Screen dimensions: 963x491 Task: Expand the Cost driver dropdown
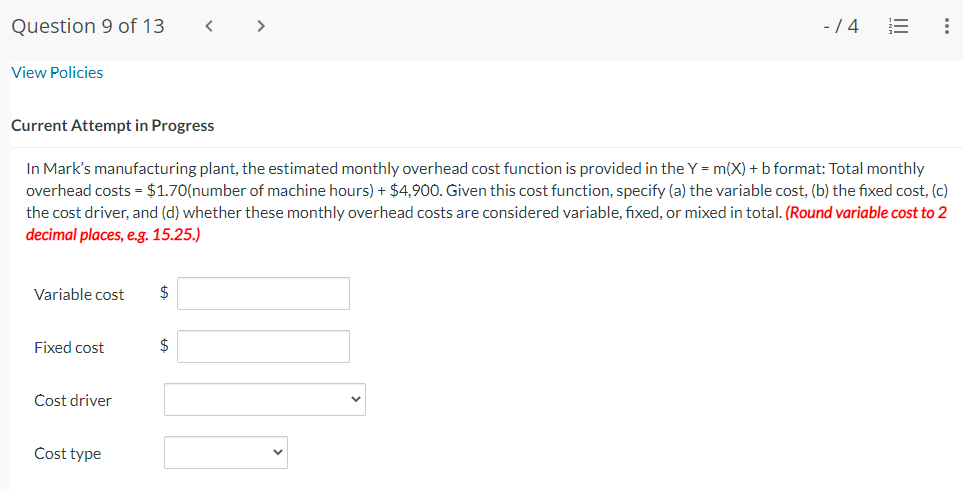(x=265, y=400)
